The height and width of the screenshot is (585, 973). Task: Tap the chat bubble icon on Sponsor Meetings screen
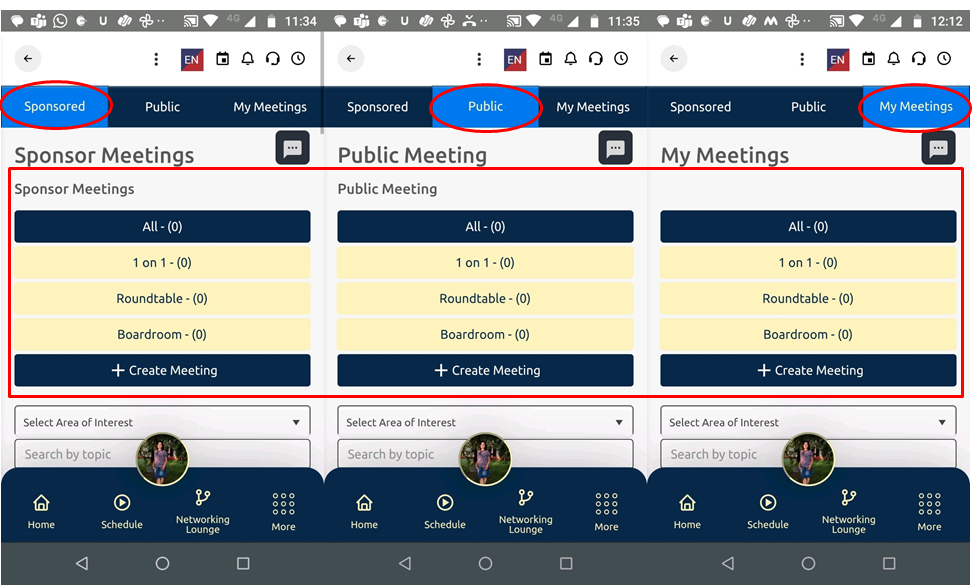tap(292, 148)
